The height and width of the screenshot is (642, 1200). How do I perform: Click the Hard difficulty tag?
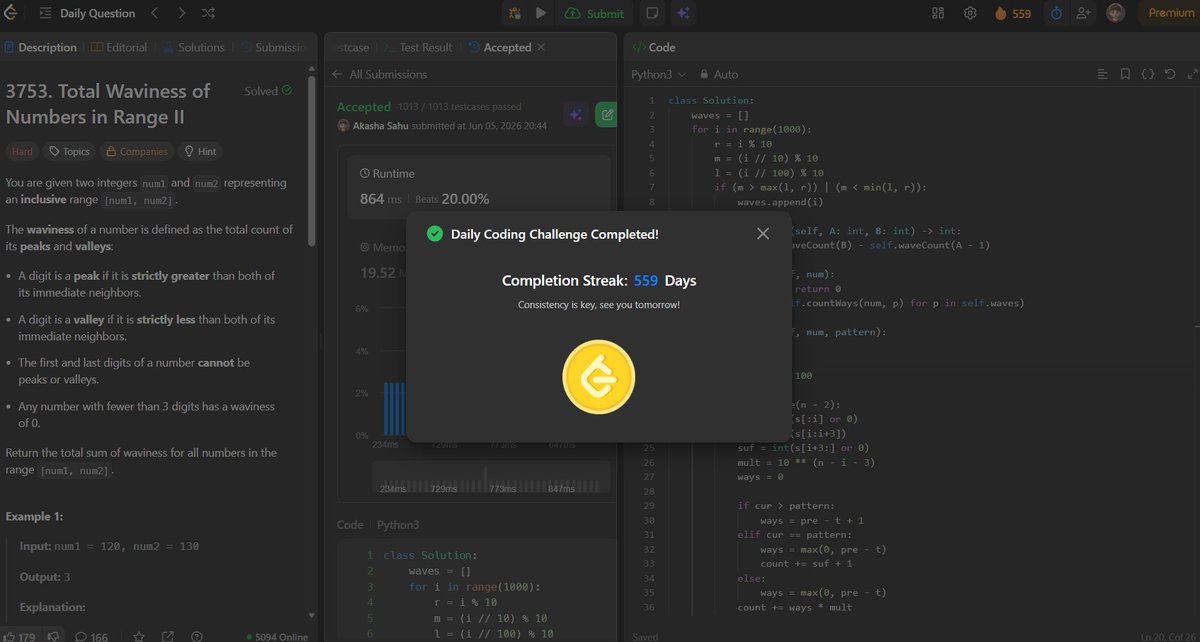[22, 152]
